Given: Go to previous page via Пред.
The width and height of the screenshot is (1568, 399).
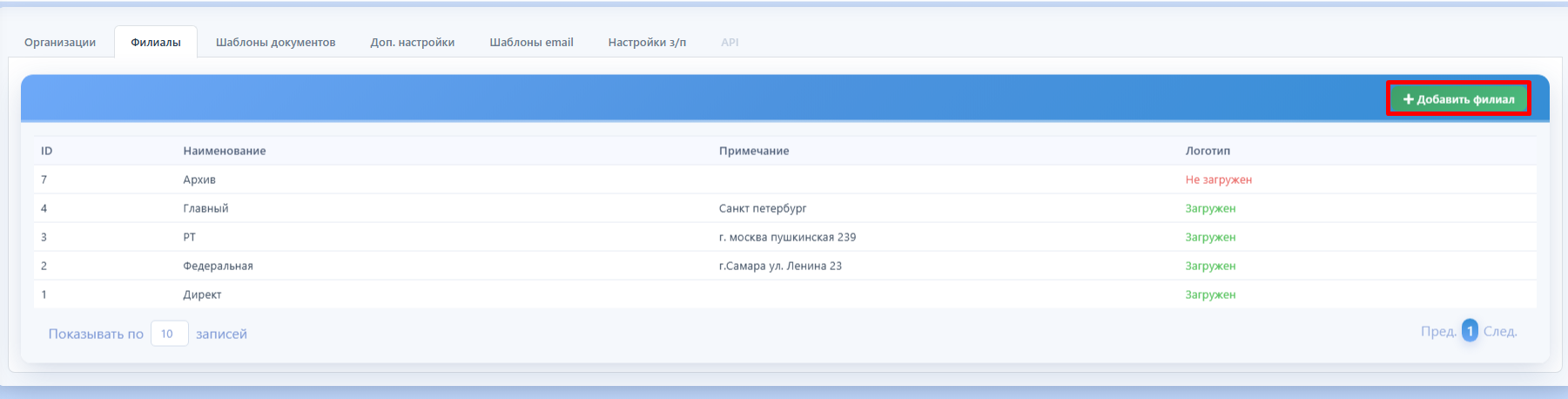Looking at the screenshot, I should tap(1438, 331).
